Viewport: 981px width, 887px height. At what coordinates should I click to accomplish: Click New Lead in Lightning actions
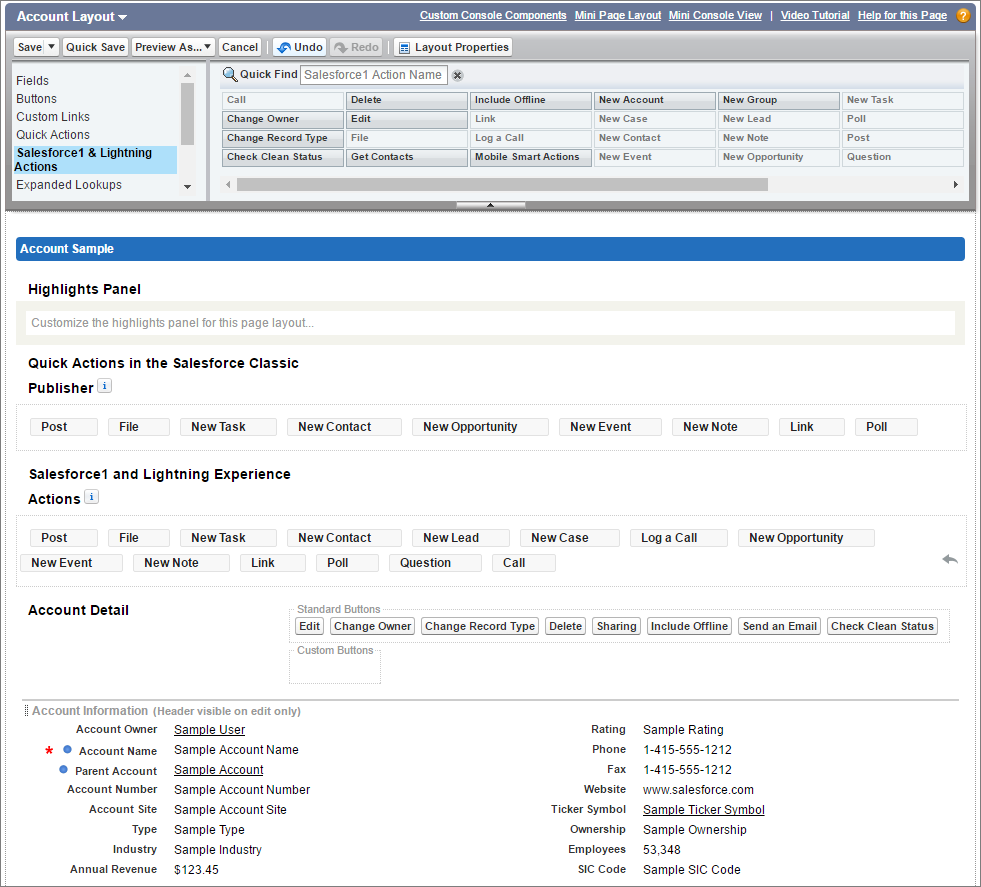tap(460, 538)
